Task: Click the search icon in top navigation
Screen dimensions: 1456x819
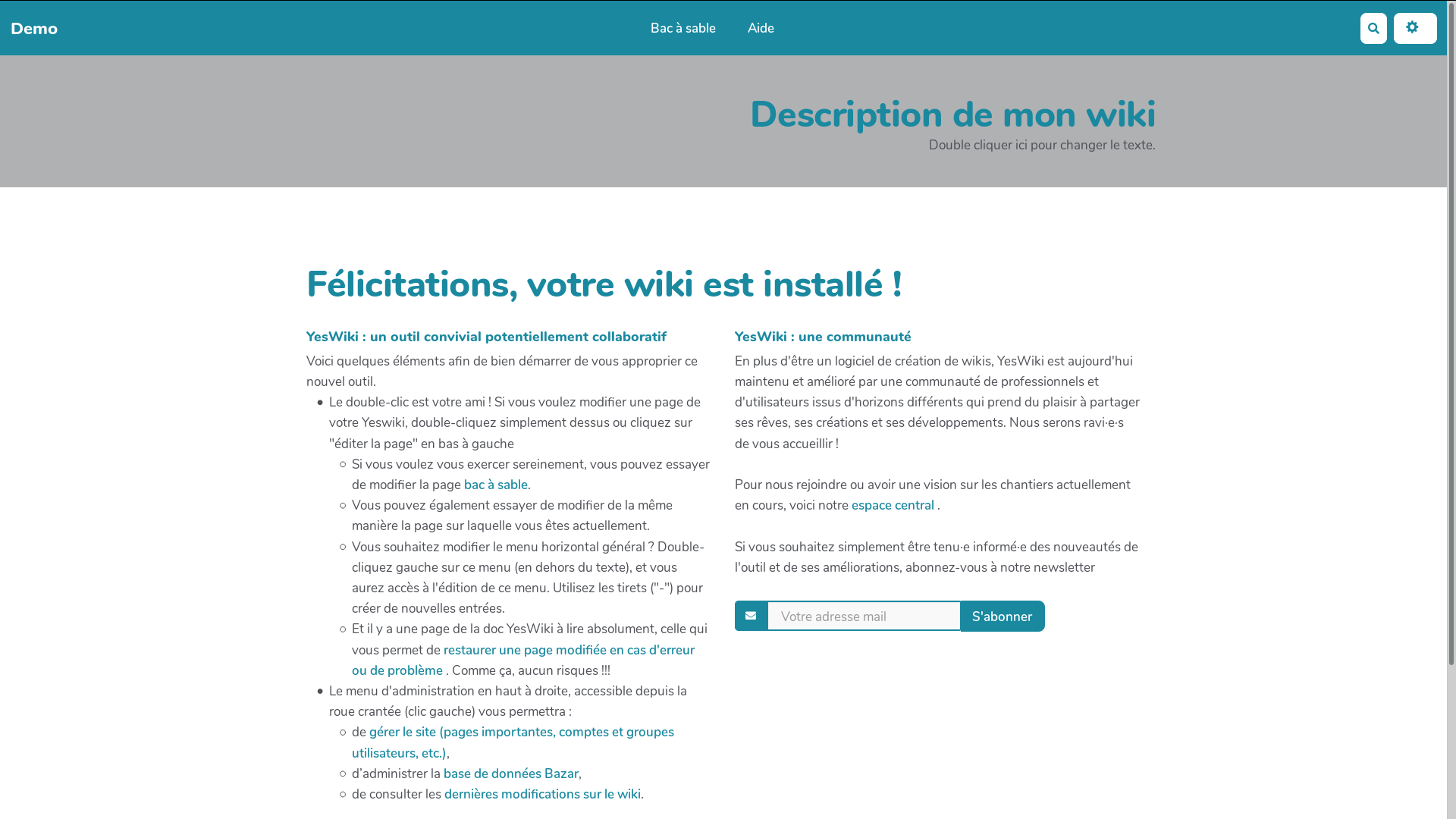Action: (x=1373, y=28)
